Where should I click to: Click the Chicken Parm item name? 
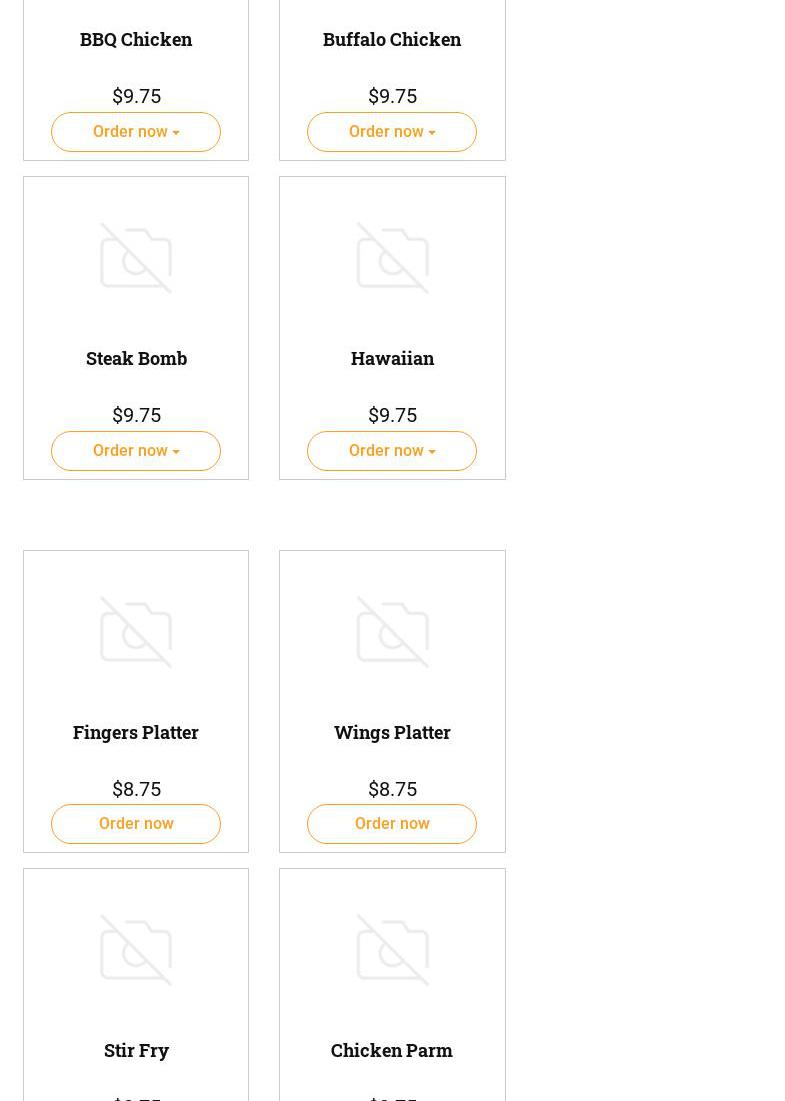click(392, 1050)
